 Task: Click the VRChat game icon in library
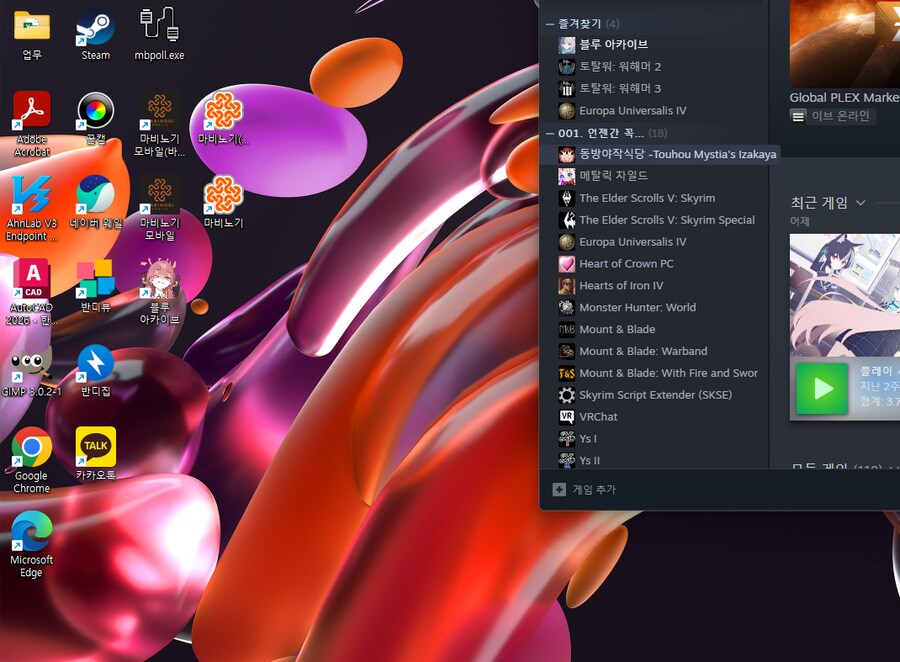[567, 417]
